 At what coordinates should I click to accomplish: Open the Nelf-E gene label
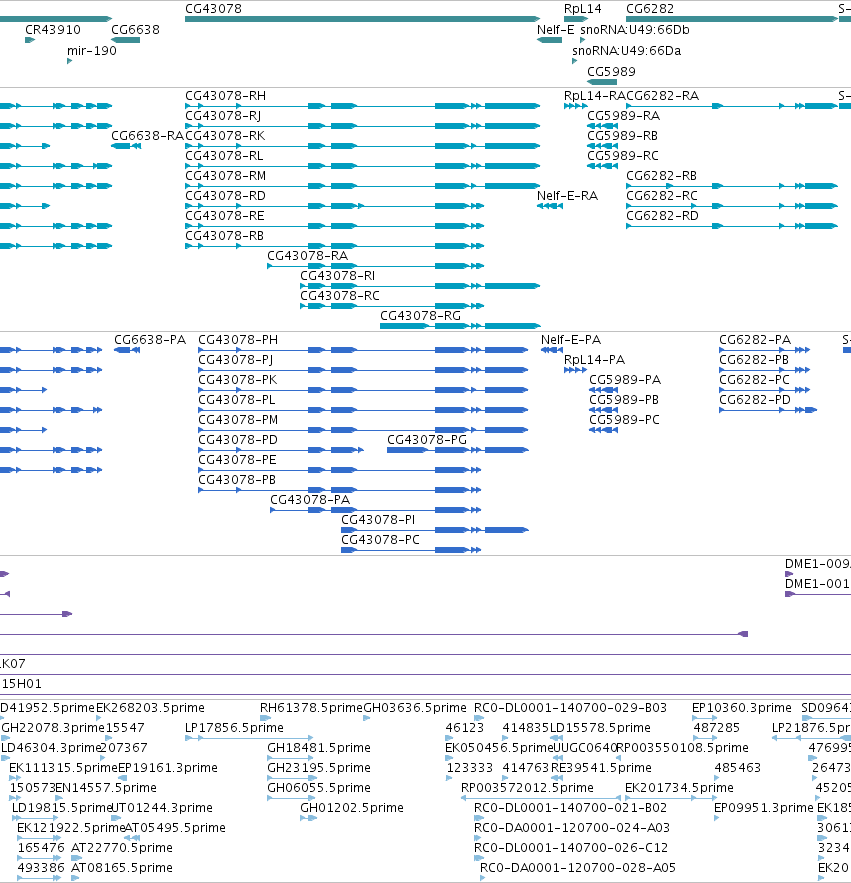coord(556,30)
